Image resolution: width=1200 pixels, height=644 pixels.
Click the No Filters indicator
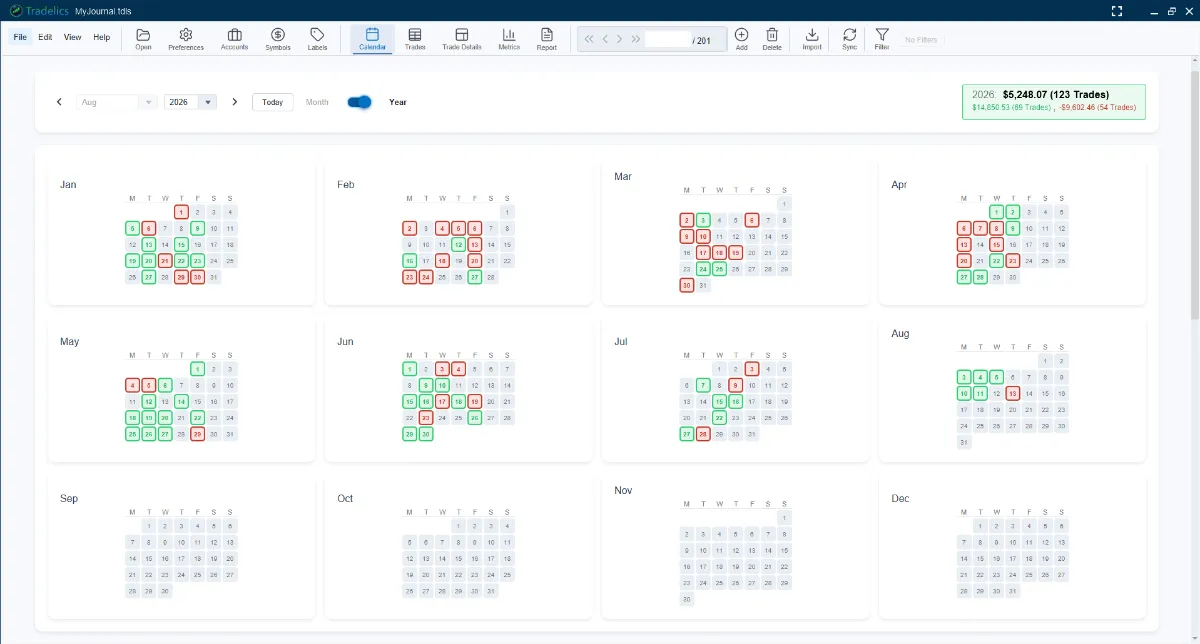click(921, 40)
